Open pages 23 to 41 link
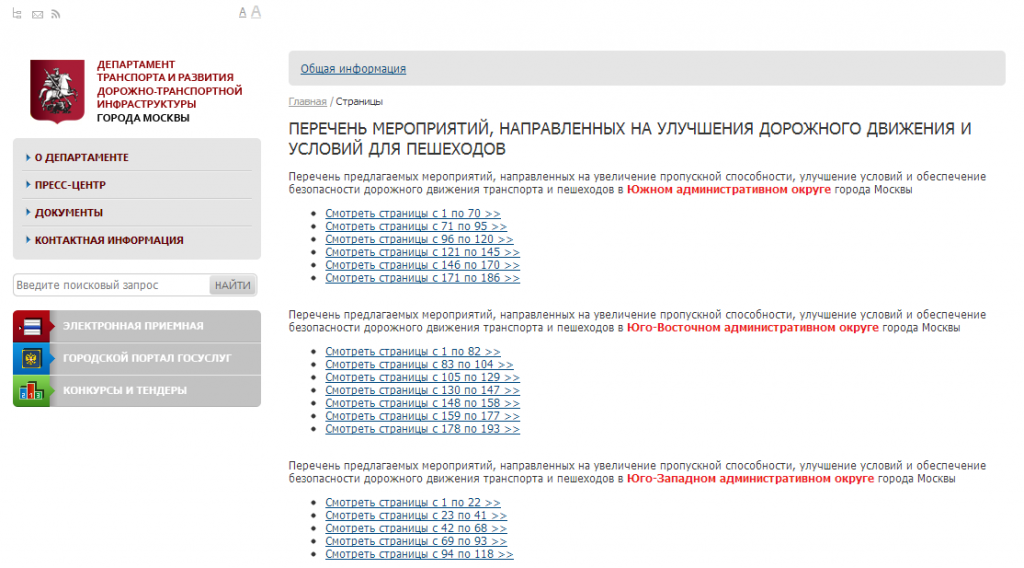Viewport: 1024px width, 568px height. click(416, 515)
